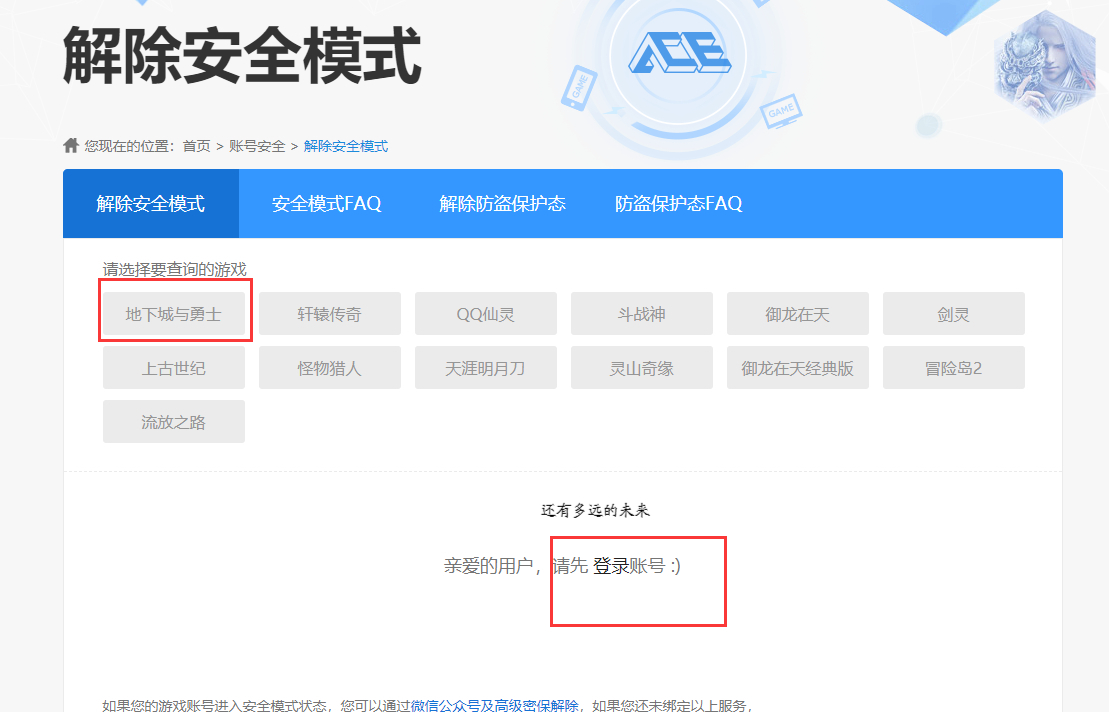Select the 御龙在天 game
The width and height of the screenshot is (1109, 712).
(x=798, y=313)
